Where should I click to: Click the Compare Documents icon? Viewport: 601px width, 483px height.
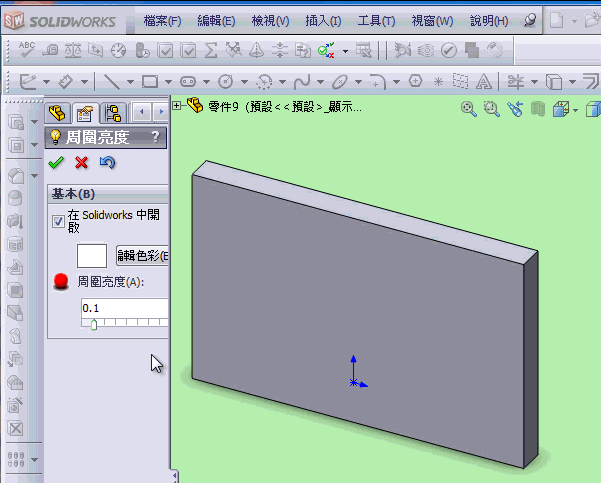pos(302,50)
